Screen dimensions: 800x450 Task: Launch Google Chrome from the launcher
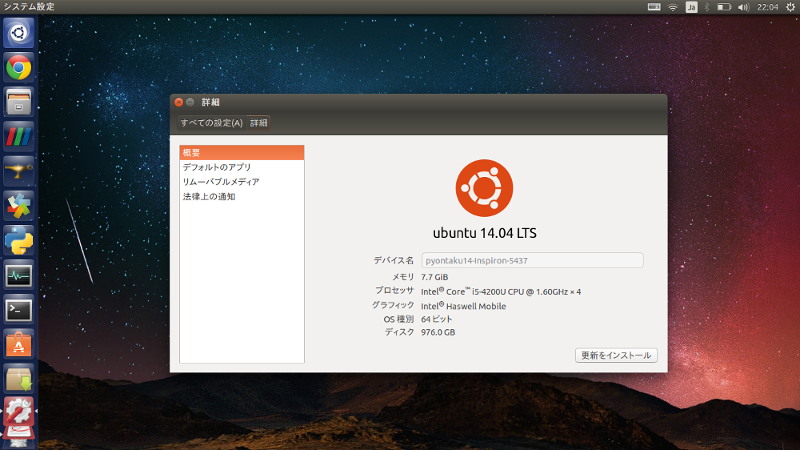click(x=19, y=67)
